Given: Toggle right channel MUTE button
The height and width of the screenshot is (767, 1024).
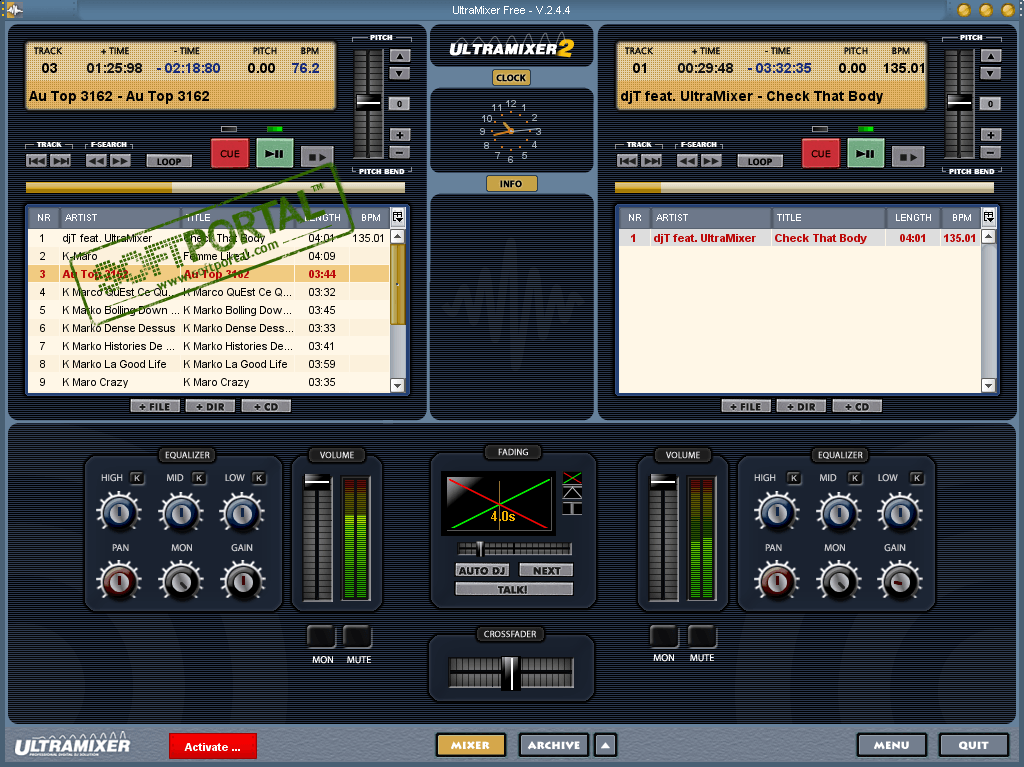Looking at the screenshot, I should click(702, 636).
